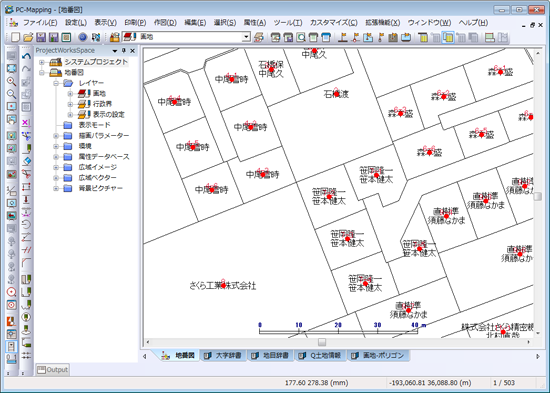Click the highlighted yellow window icon in top toolbar

coord(448,37)
